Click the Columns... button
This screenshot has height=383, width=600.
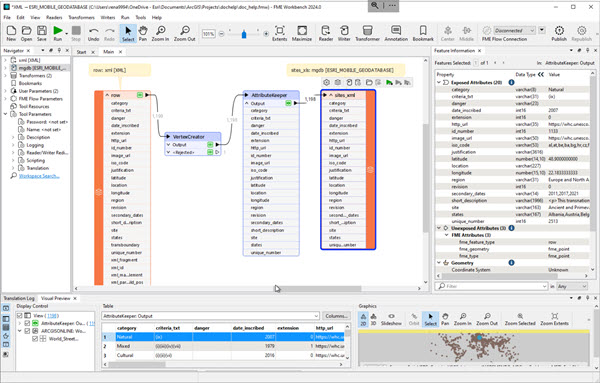tap(336, 316)
